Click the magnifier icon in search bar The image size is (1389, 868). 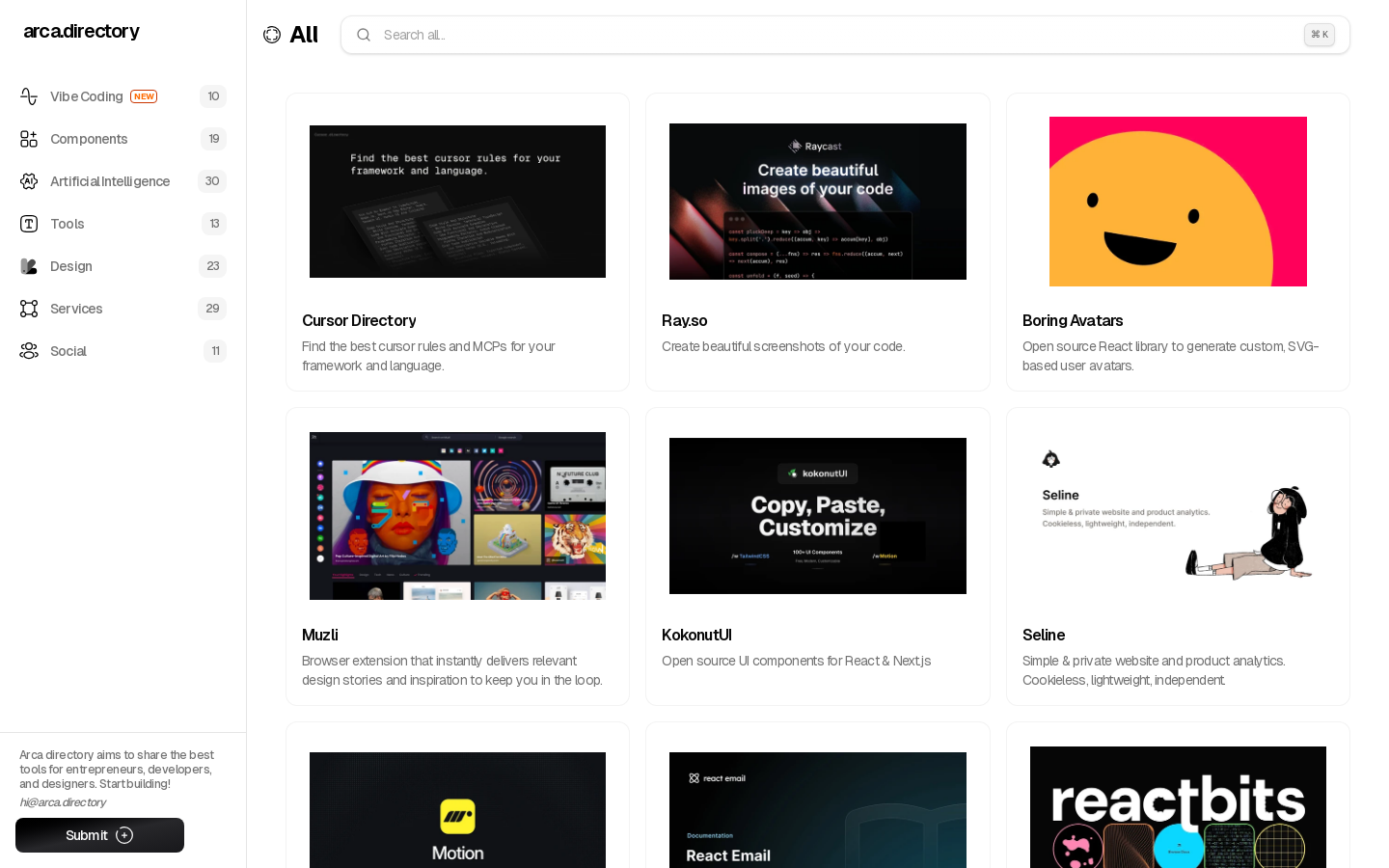(364, 35)
